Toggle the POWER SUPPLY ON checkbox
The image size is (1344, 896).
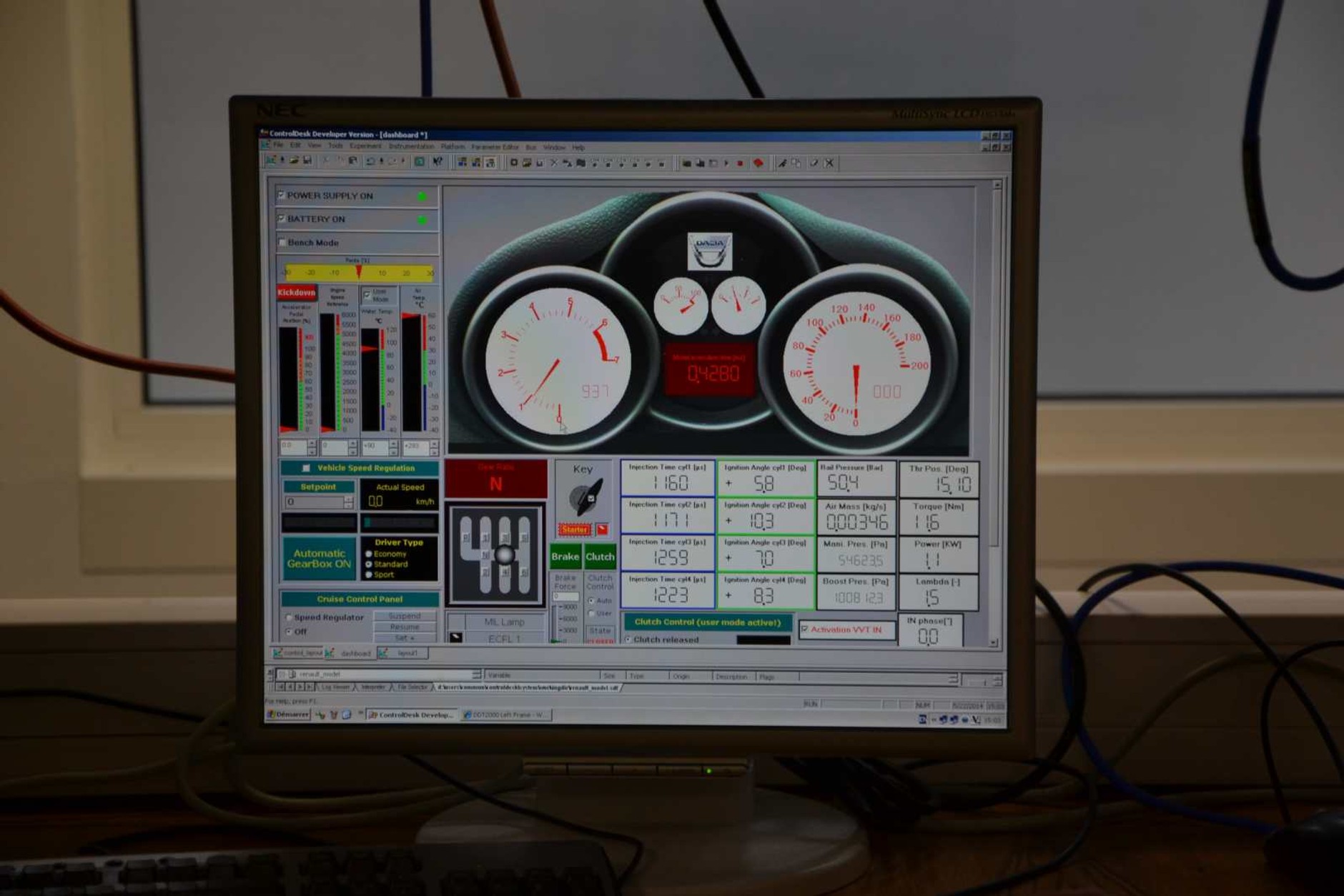tap(281, 195)
